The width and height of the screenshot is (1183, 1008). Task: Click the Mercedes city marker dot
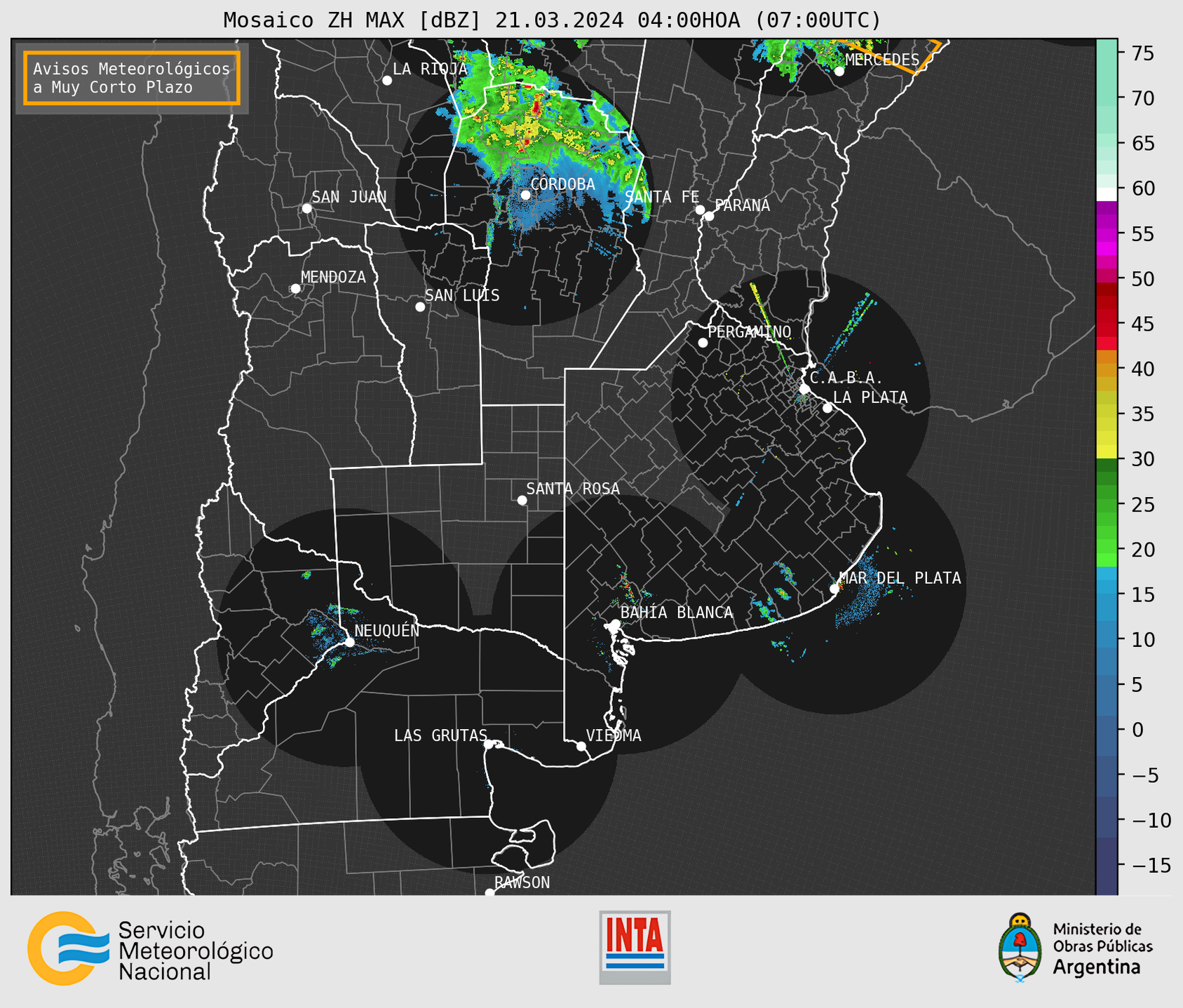(x=839, y=71)
